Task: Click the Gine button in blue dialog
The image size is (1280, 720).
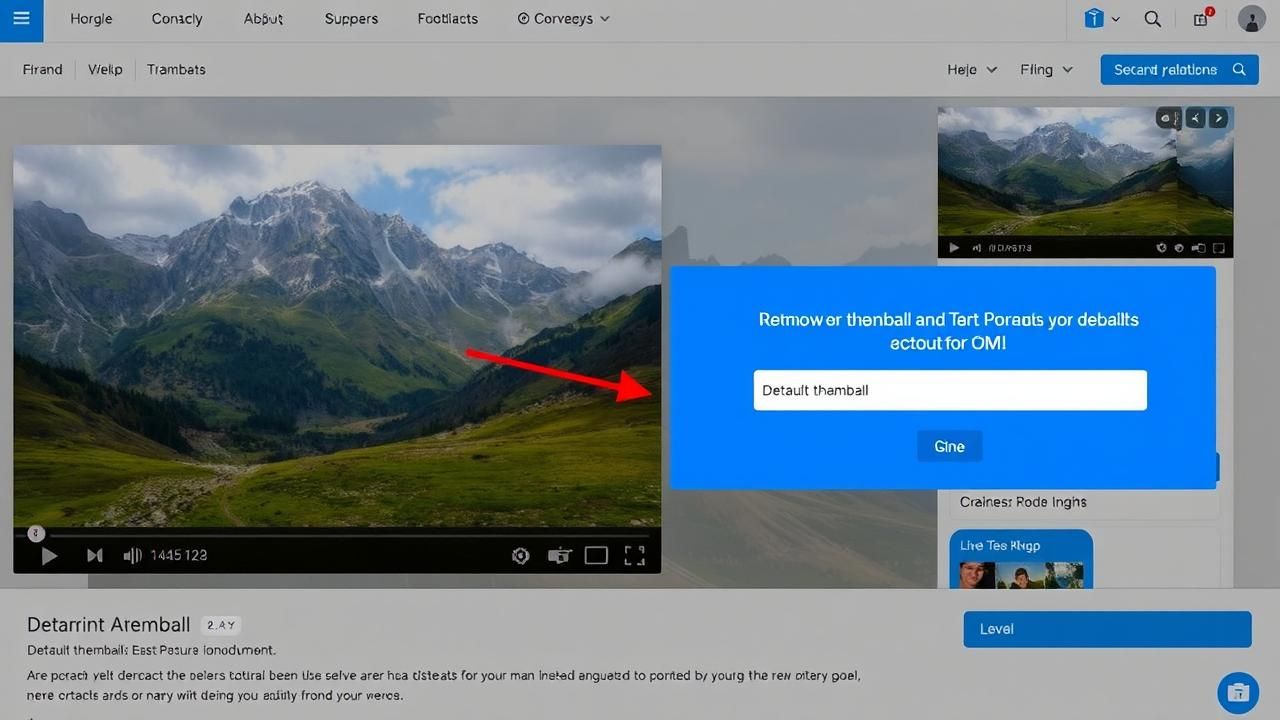Action: pyautogui.click(x=949, y=447)
